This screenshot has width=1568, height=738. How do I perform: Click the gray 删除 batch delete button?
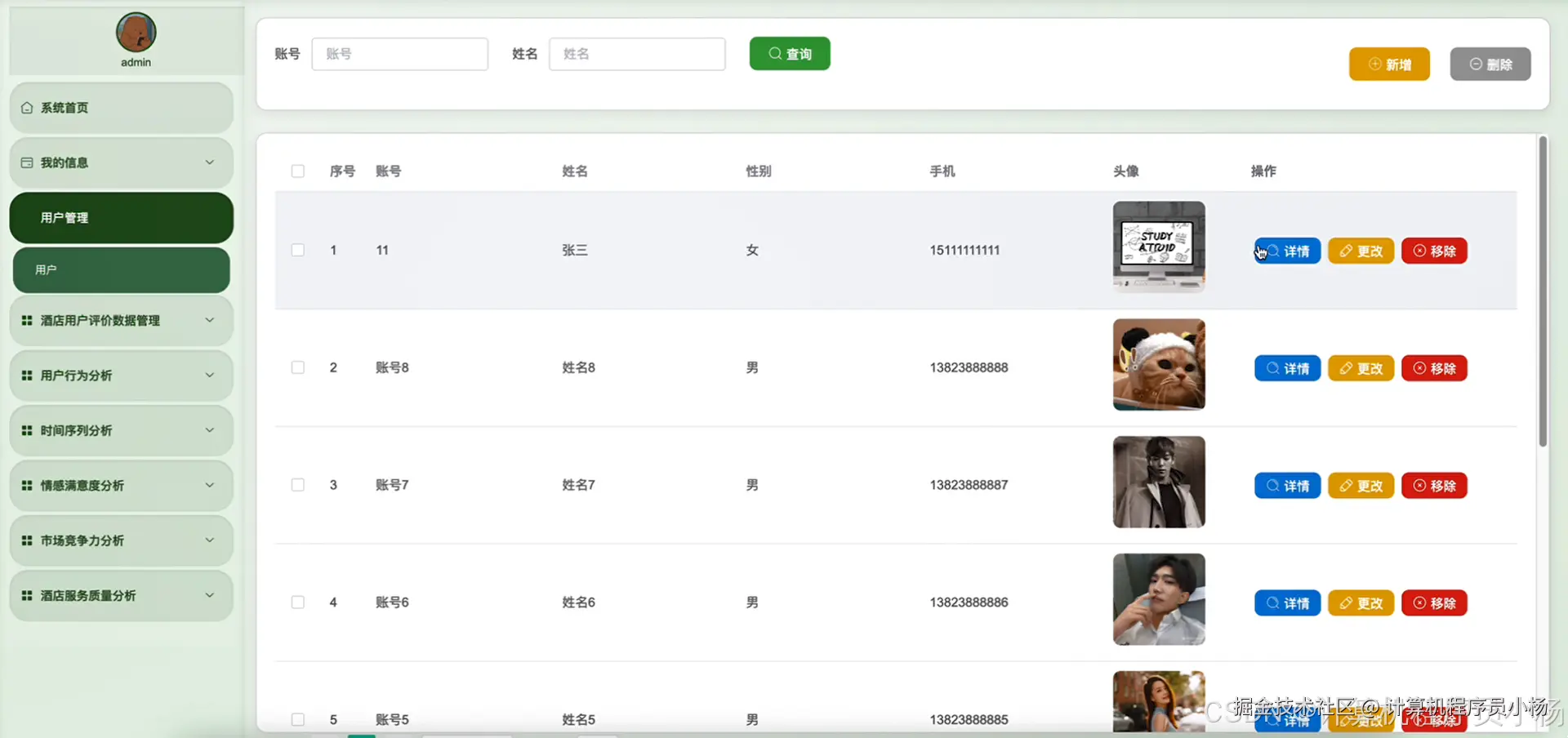(x=1490, y=64)
